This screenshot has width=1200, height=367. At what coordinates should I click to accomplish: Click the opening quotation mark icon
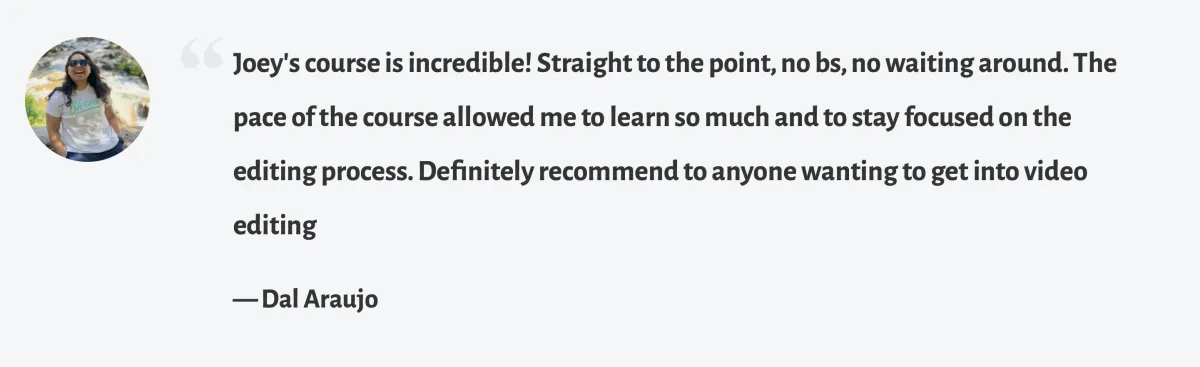coord(200,53)
